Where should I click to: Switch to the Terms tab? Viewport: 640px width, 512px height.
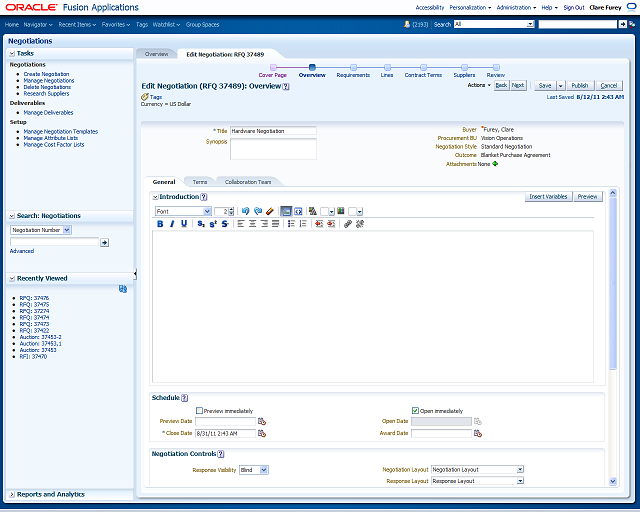200,182
